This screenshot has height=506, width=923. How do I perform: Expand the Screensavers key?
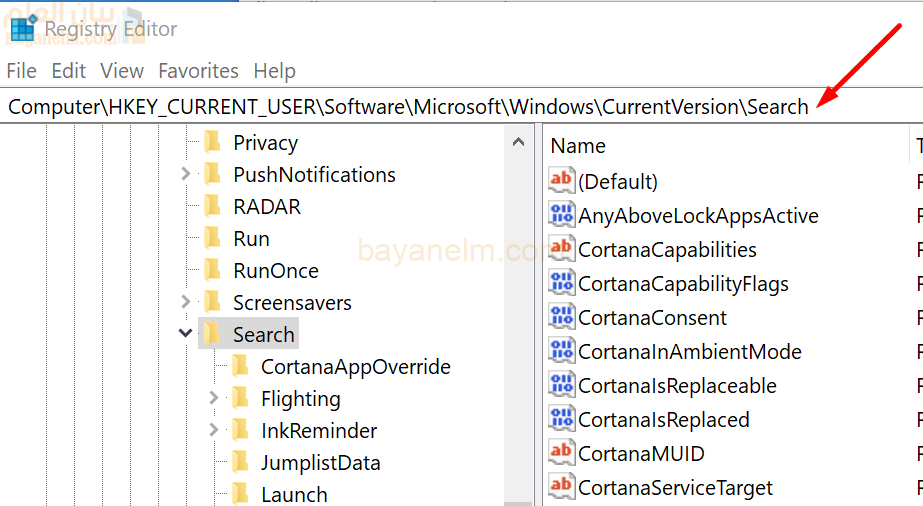coord(186,302)
